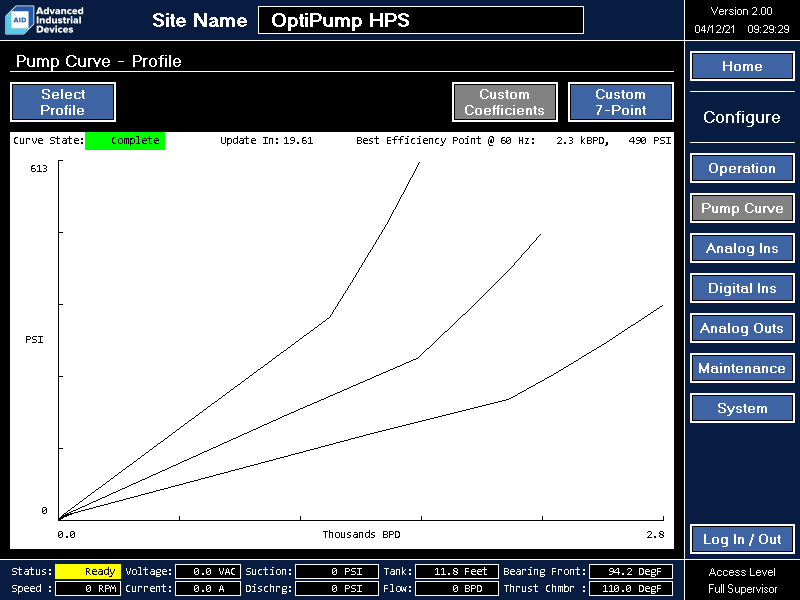Open Analog Outs configuration
The width and height of the screenshot is (800, 600).
tap(742, 328)
